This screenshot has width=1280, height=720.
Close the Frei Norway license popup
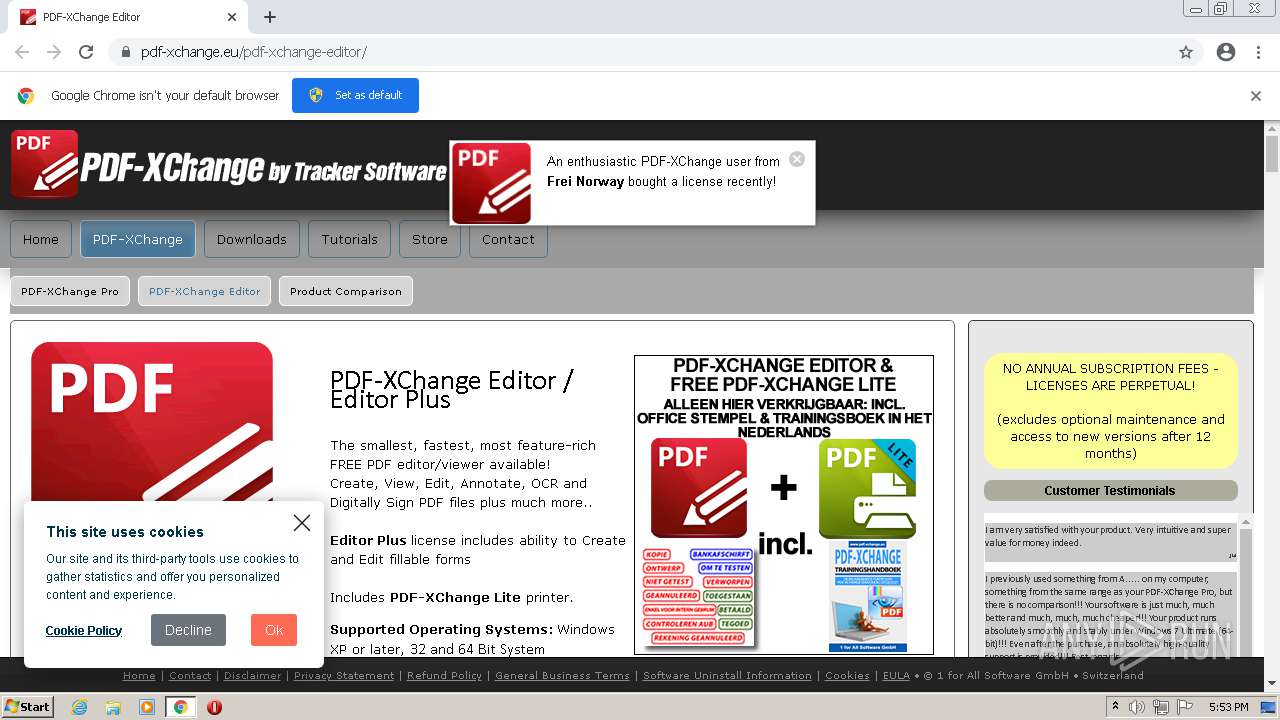click(797, 159)
